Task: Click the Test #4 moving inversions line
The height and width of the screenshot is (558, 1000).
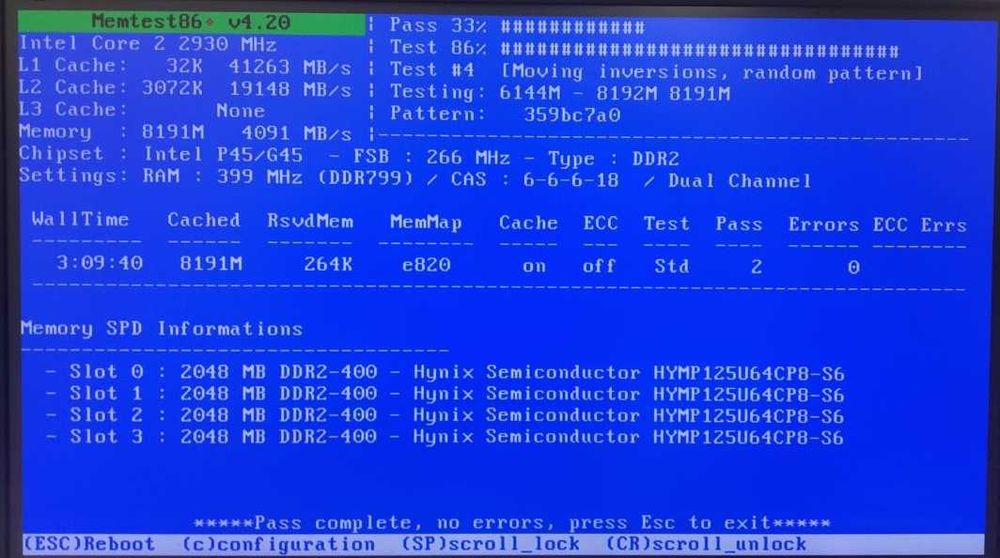Action: point(656,71)
